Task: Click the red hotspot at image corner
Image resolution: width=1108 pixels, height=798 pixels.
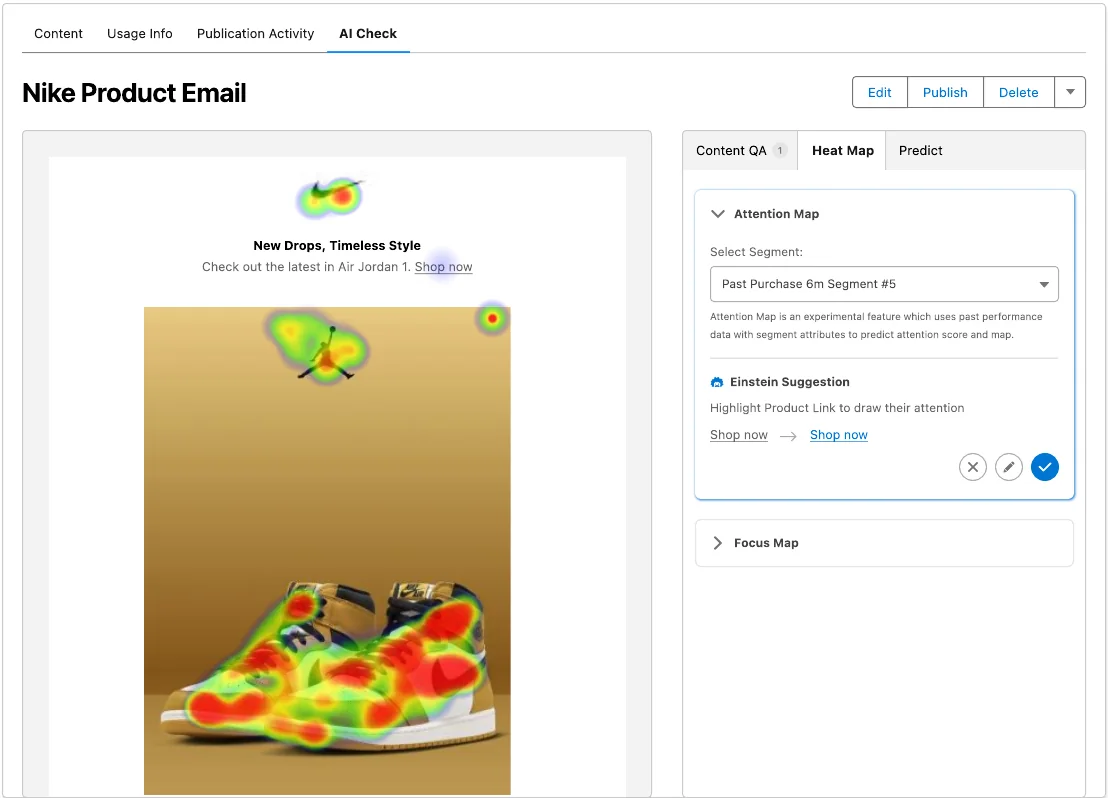Action: [493, 319]
